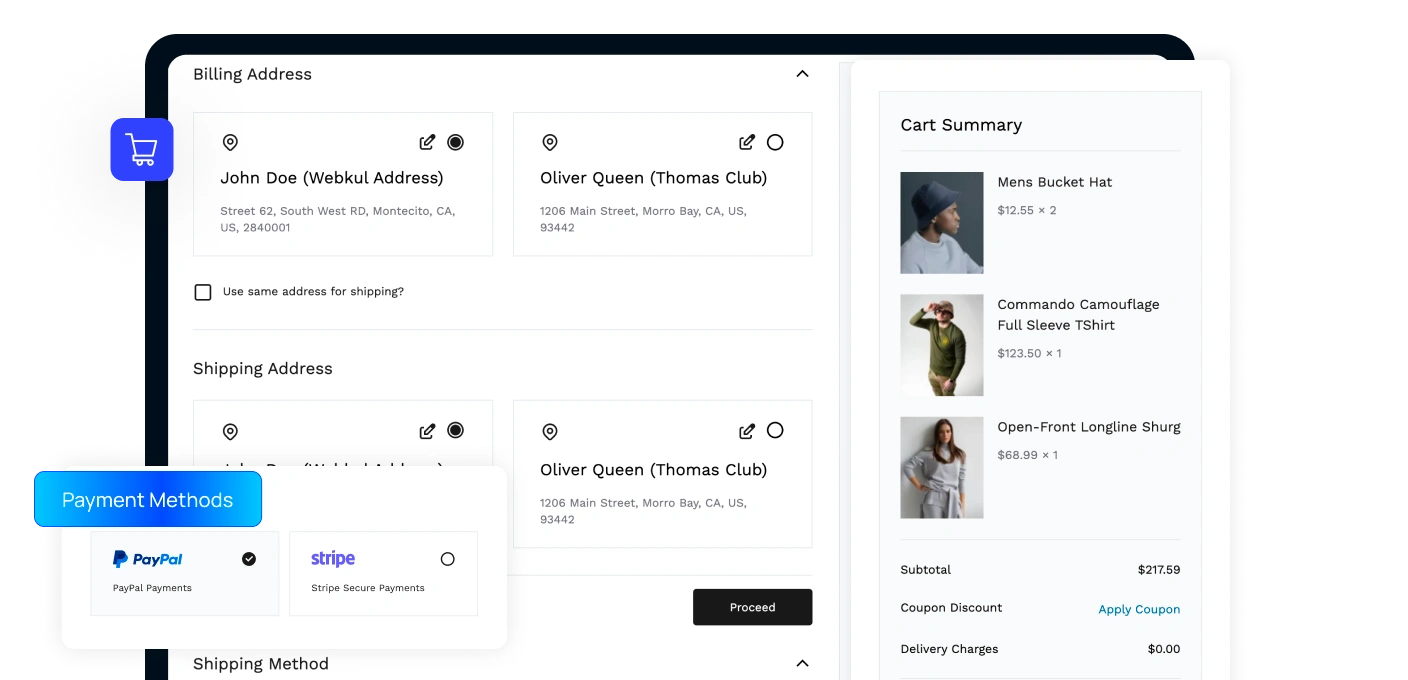Select Oliver Queen as billing address
Viewport: 1408px width, 680px height.
click(775, 142)
